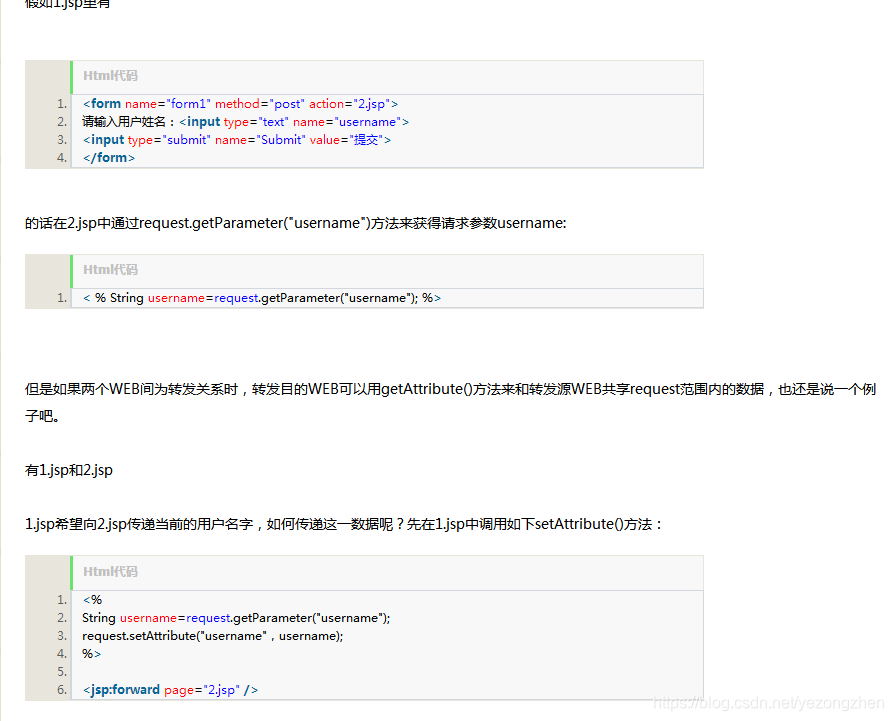This screenshot has width=893, height=721.
Task: Click the '<jsp:forward page="2.jsp" />' code line
Action: pyautogui.click(x=170, y=690)
